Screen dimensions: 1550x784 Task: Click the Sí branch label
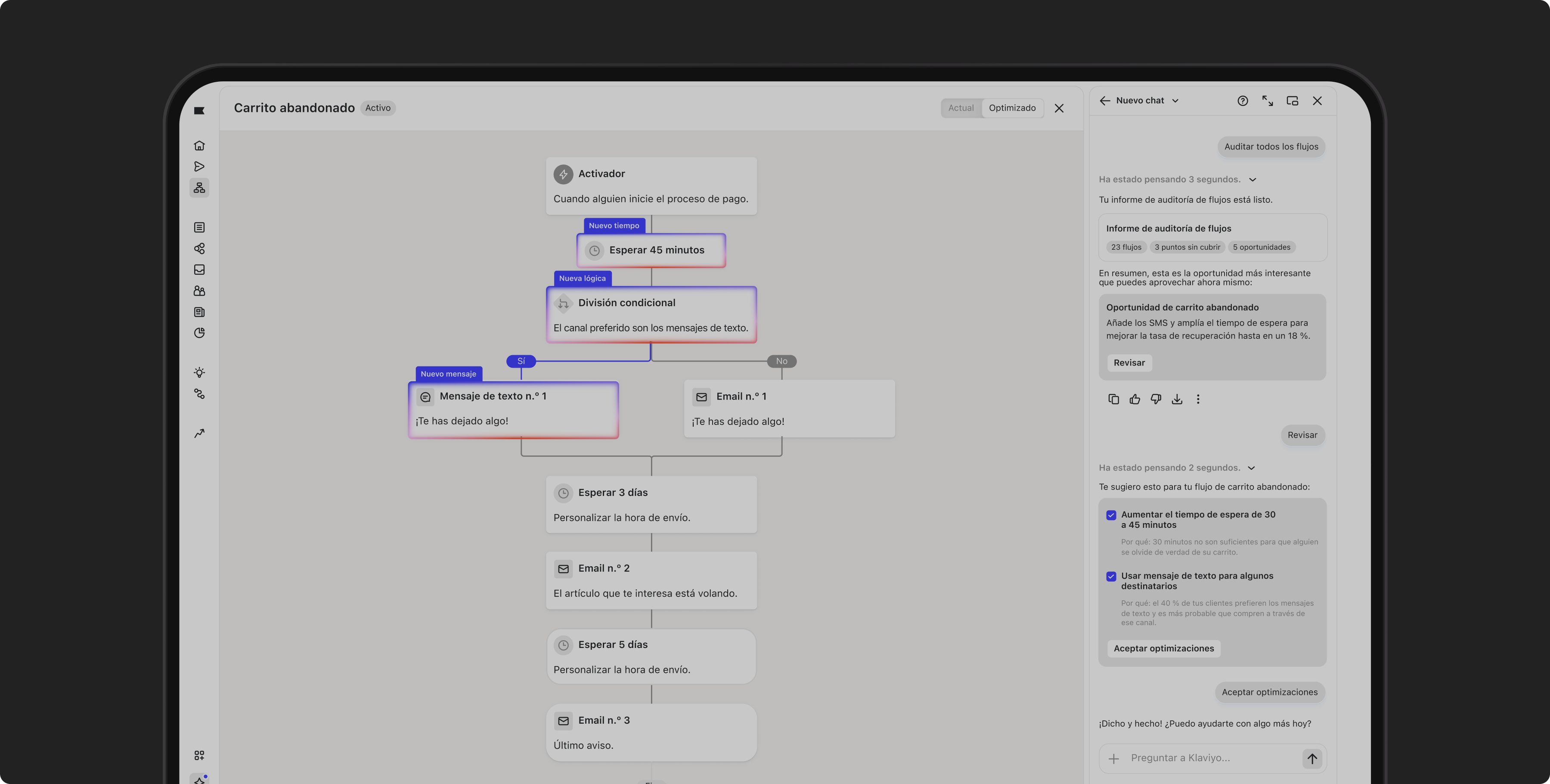coord(521,361)
